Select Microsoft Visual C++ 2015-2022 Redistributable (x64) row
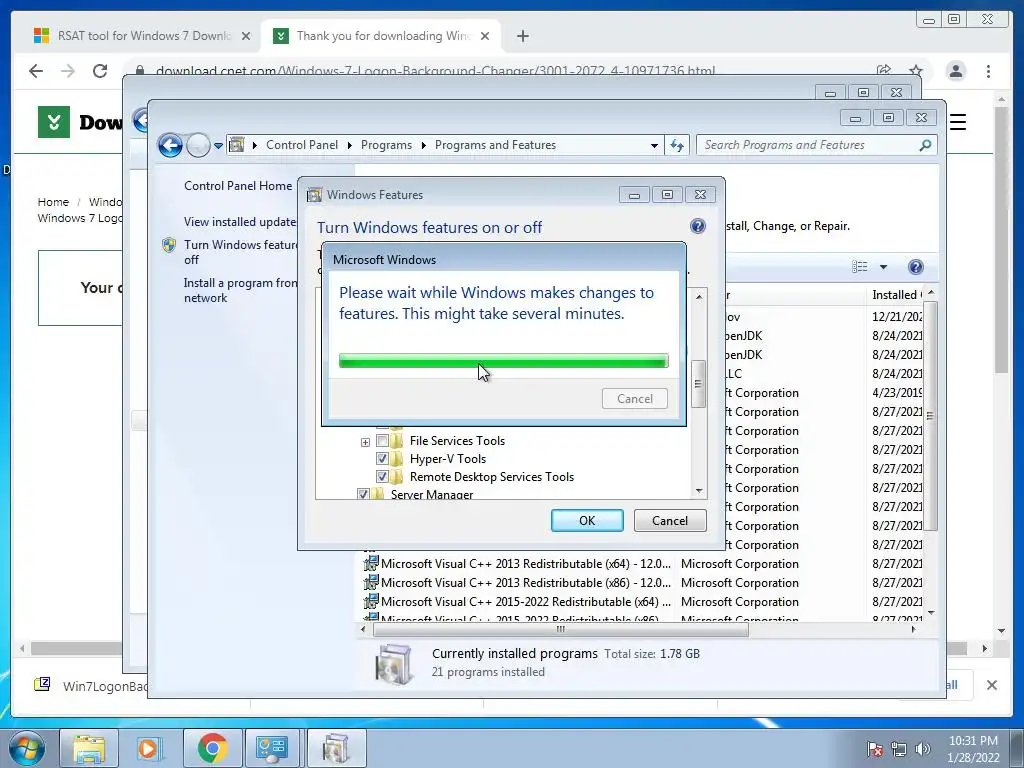Screen dimensions: 1024x768 tap(643, 601)
